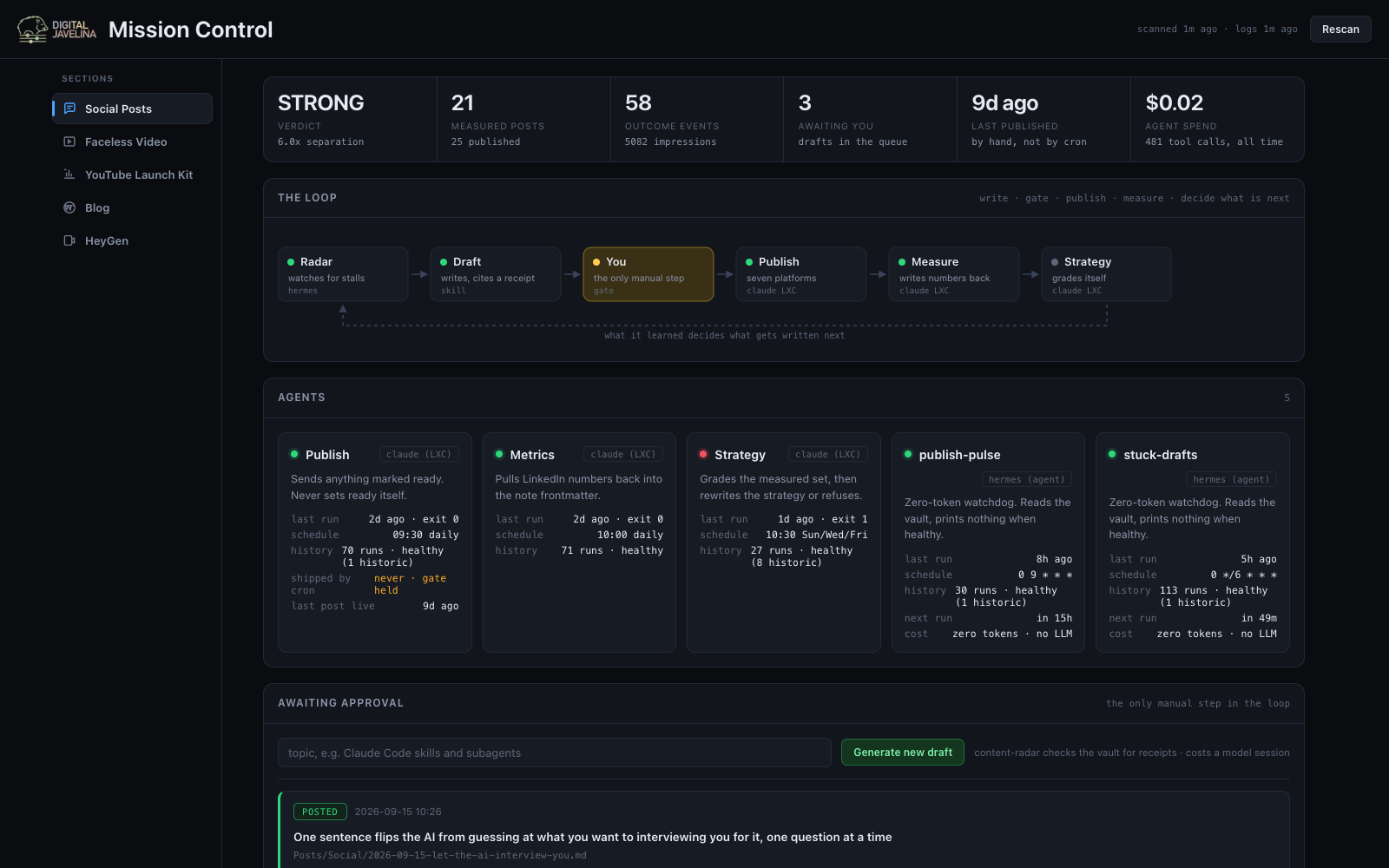Go to YouTube Launch Kit section
This screenshot has height=868, width=1389.
[132, 174]
